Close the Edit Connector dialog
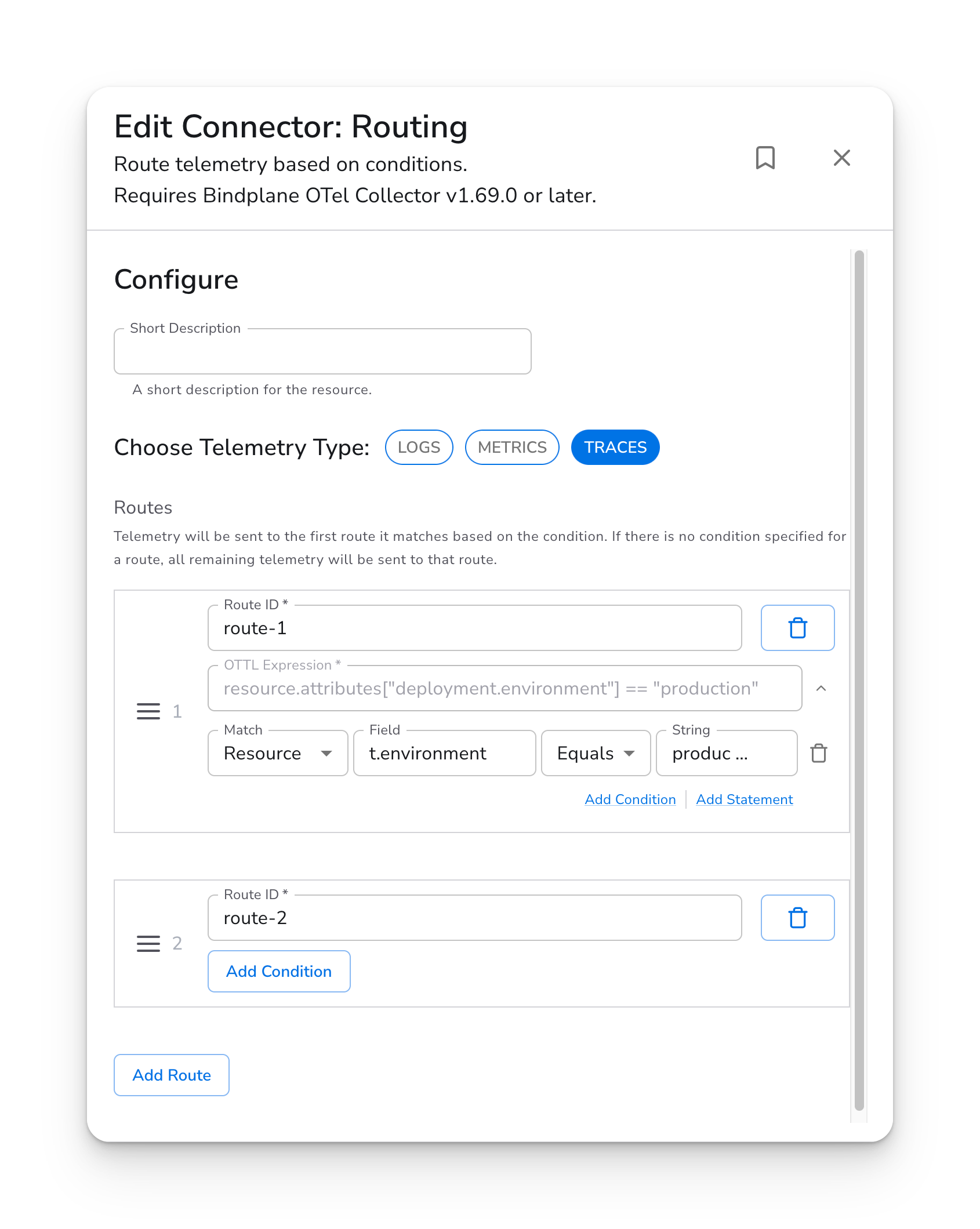The image size is (980, 1229). click(x=841, y=158)
